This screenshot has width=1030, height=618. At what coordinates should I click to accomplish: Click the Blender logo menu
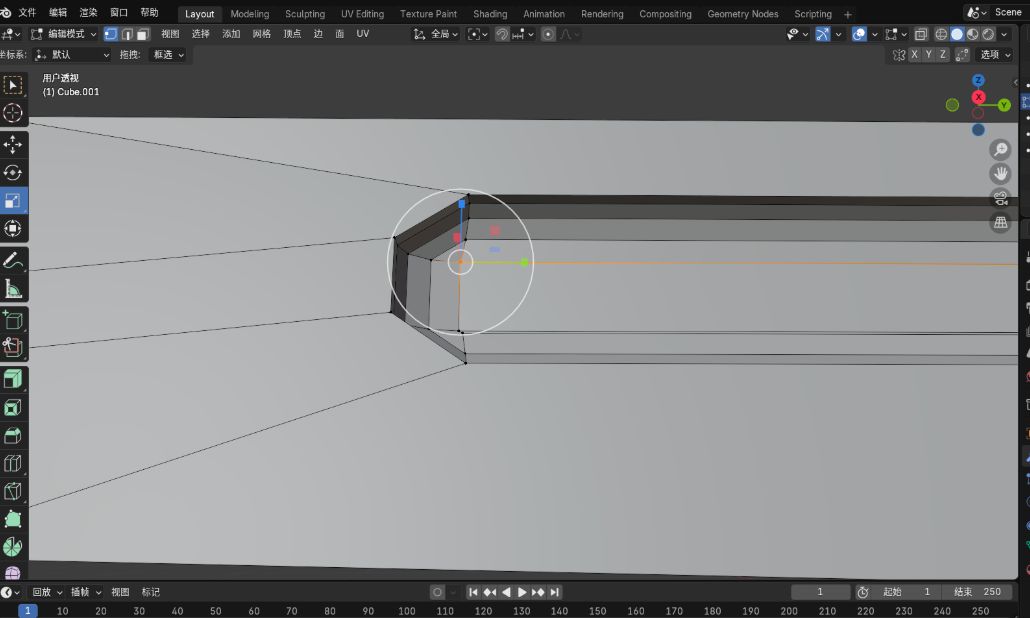(x=6, y=12)
